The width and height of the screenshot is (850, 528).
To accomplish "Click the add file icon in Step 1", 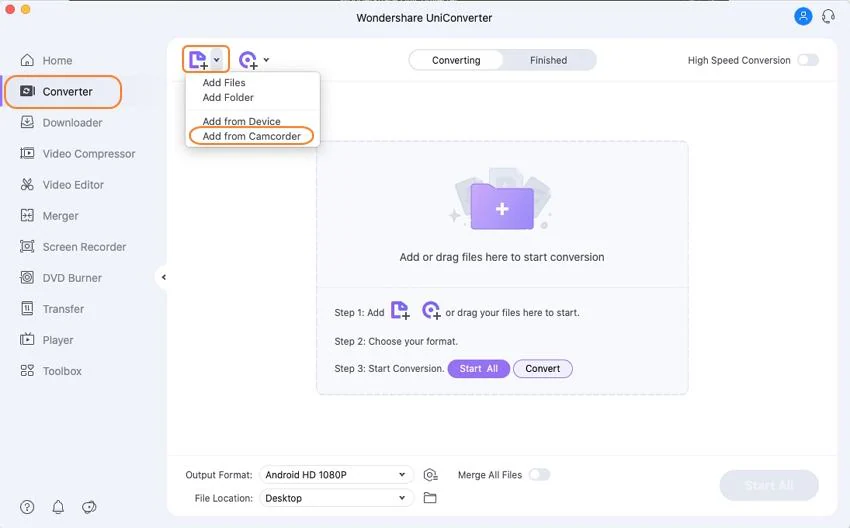I will click(x=401, y=311).
